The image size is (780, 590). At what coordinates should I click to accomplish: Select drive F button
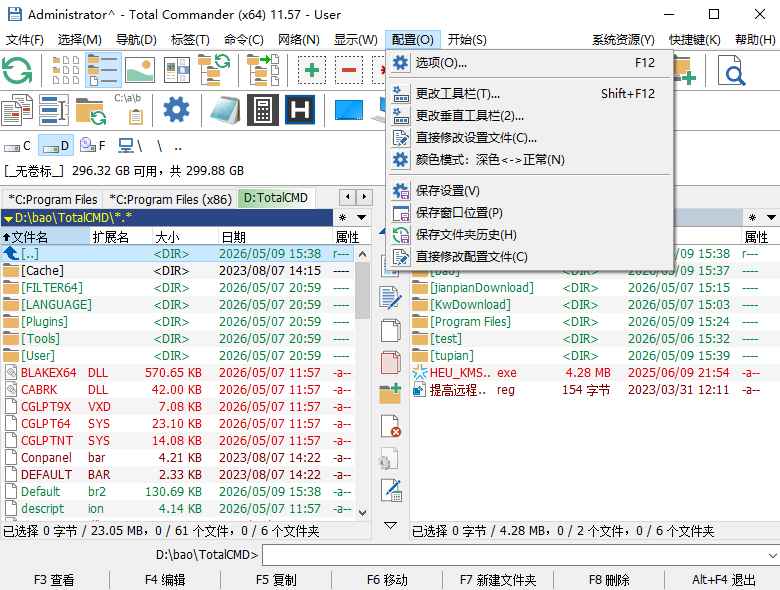click(93, 146)
